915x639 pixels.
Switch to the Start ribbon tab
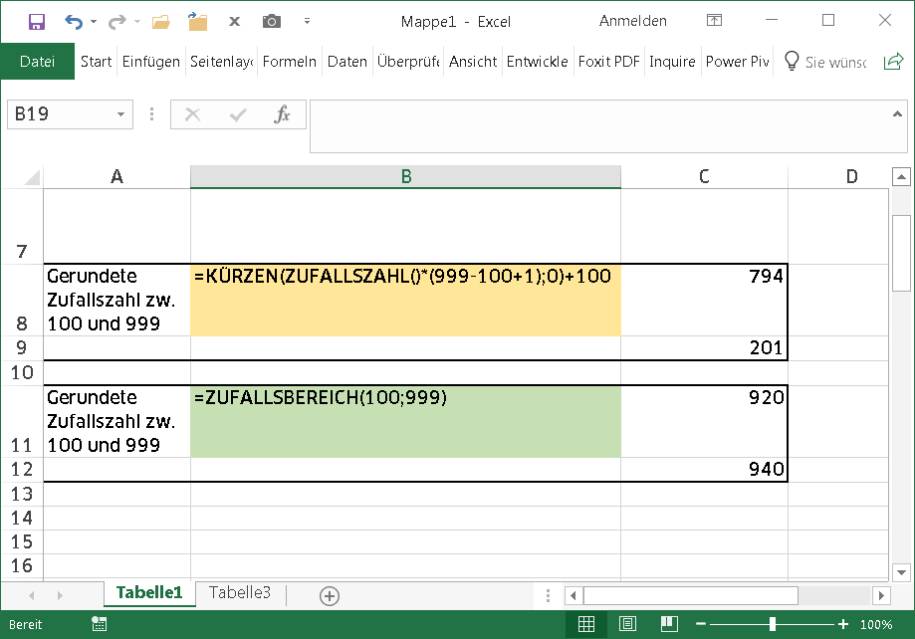click(96, 61)
